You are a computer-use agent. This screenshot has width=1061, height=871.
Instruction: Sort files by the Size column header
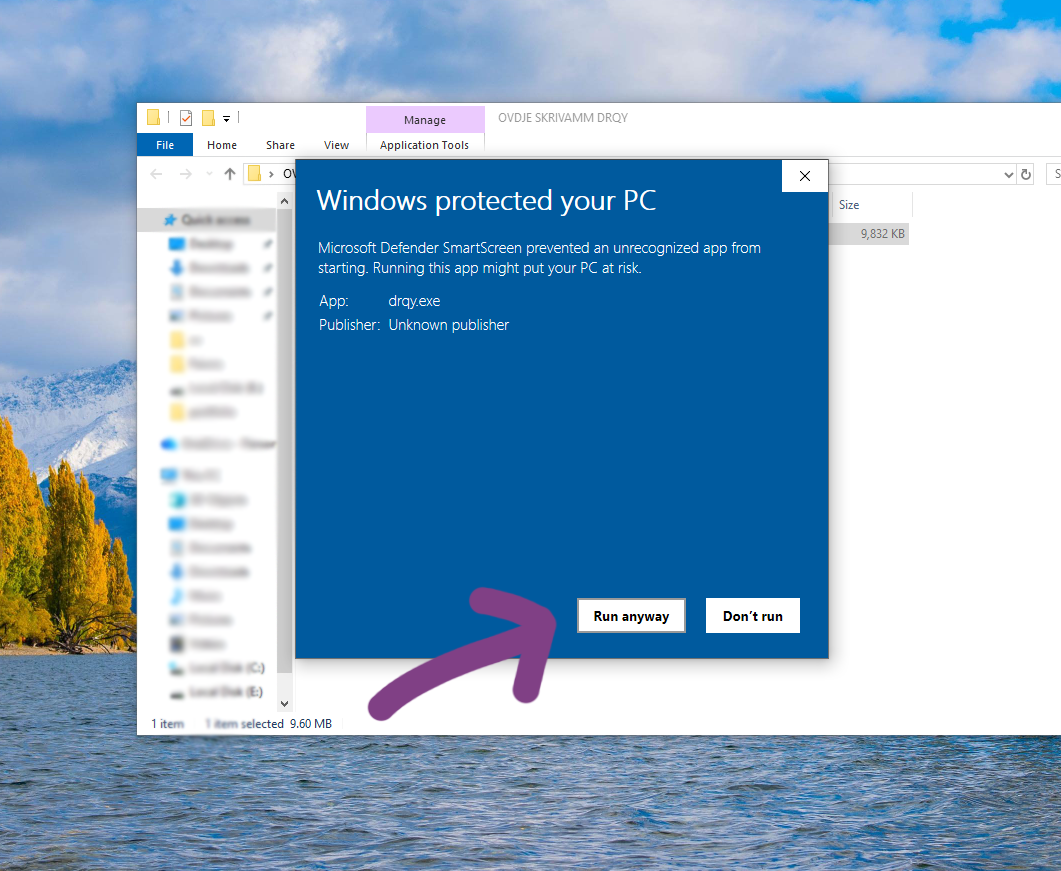pyautogui.click(x=849, y=205)
